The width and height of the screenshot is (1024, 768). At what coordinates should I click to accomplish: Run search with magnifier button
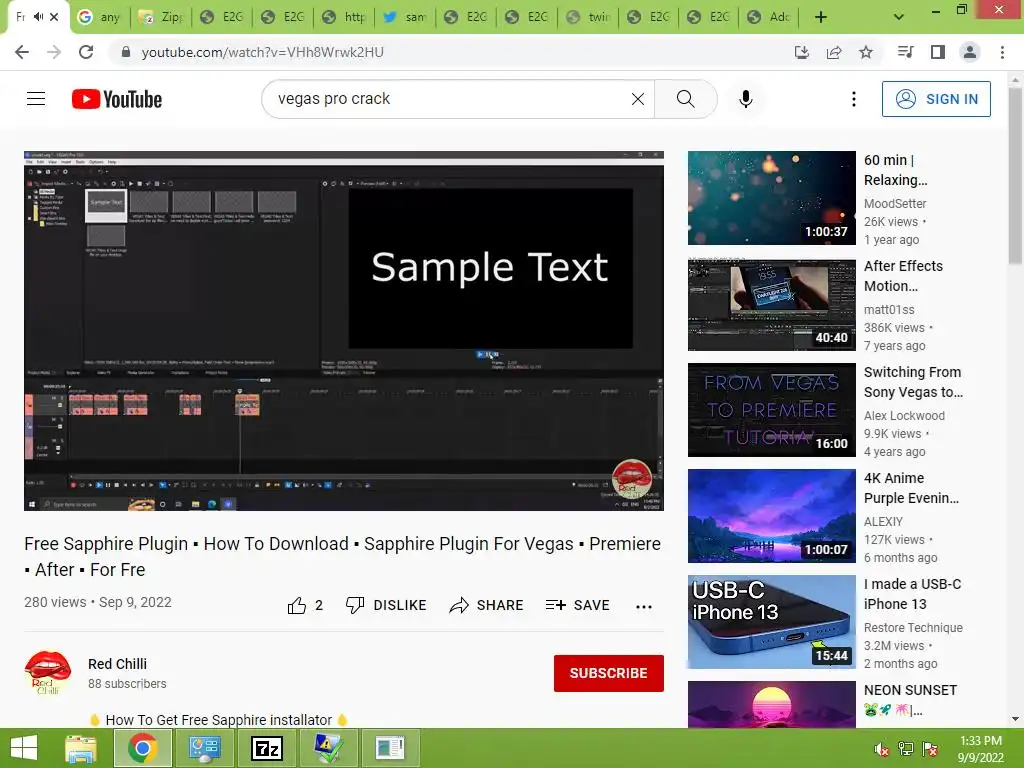click(x=686, y=99)
